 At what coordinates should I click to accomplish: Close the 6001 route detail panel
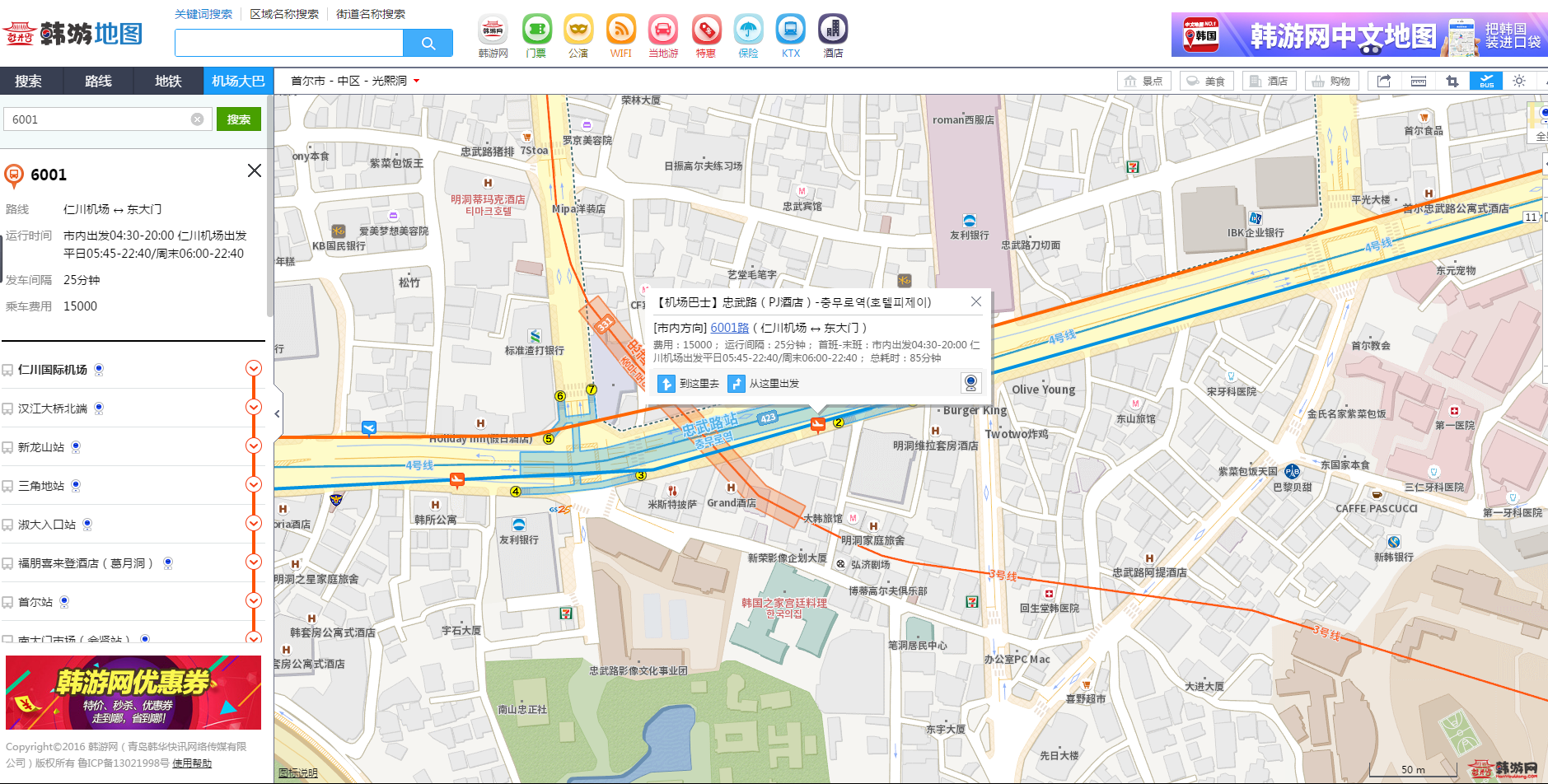point(255,170)
